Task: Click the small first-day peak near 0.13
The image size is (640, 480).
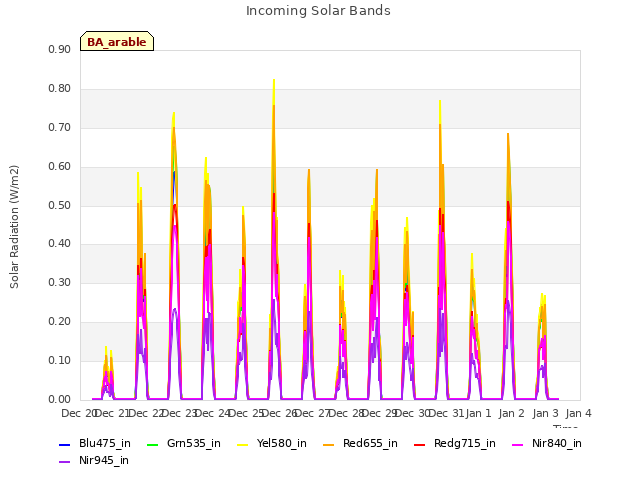Action: tap(106, 349)
